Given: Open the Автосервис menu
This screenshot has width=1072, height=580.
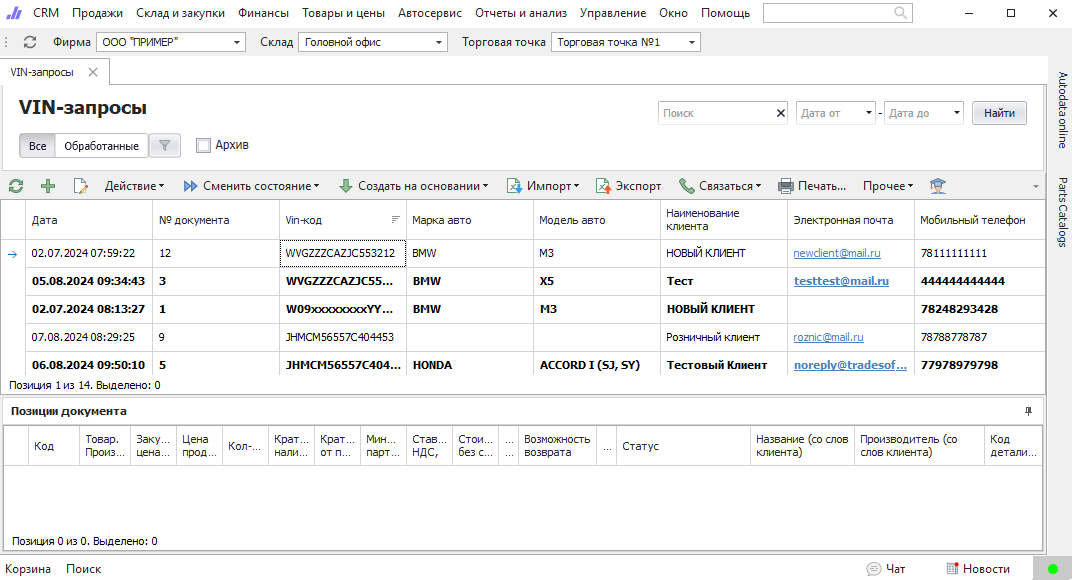Looking at the screenshot, I should [430, 13].
